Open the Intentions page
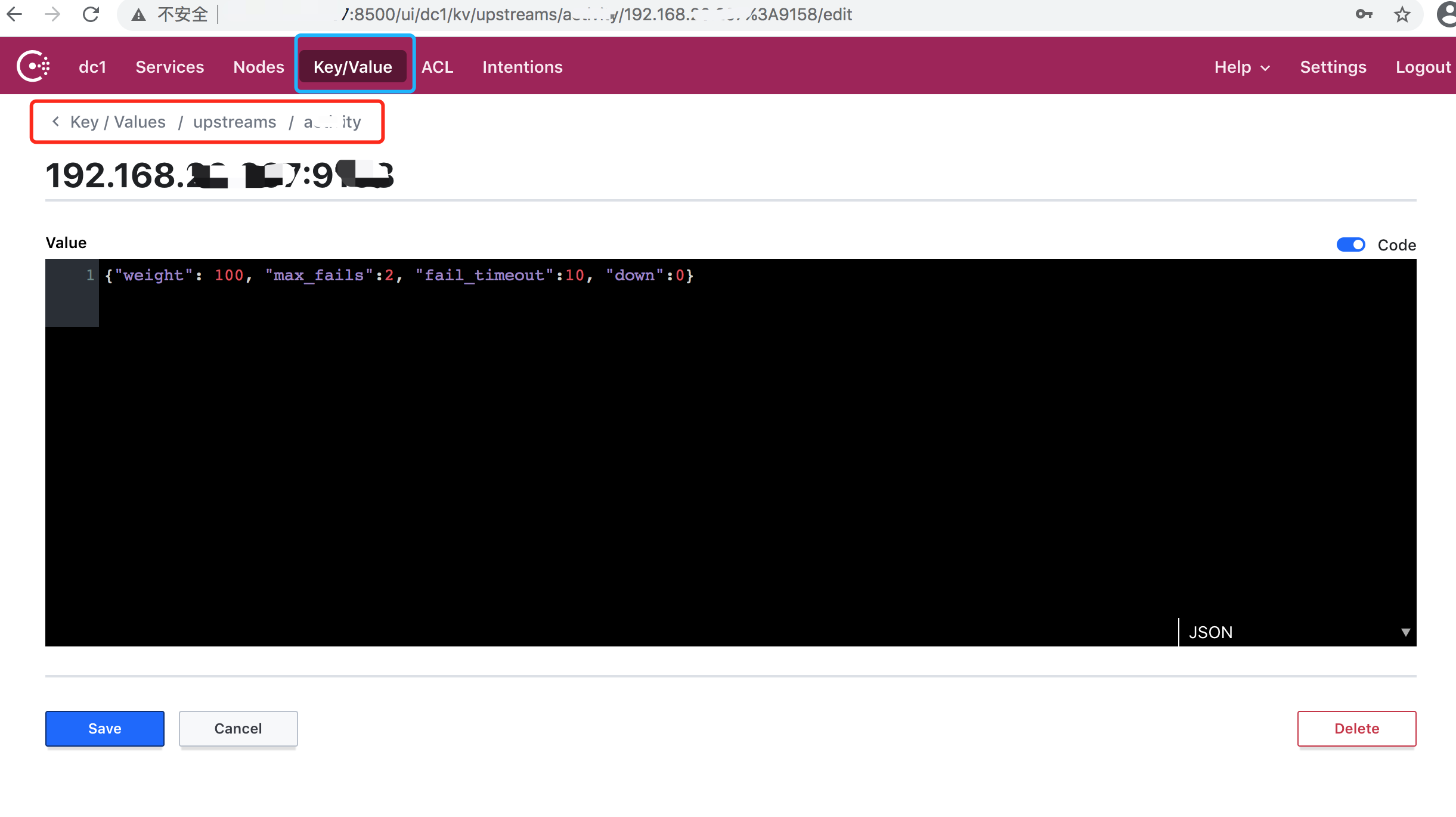The height and width of the screenshot is (817, 1456). tap(522, 67)
